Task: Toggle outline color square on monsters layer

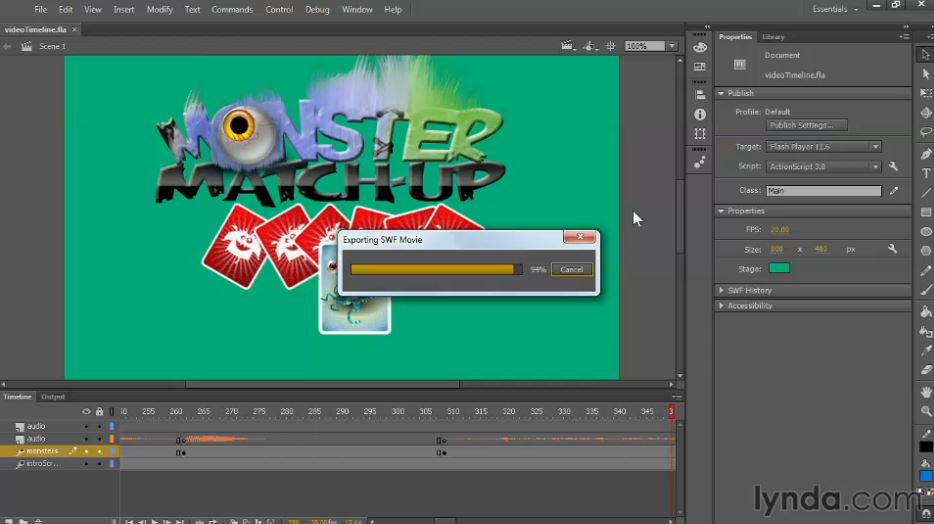Action: 111,451
